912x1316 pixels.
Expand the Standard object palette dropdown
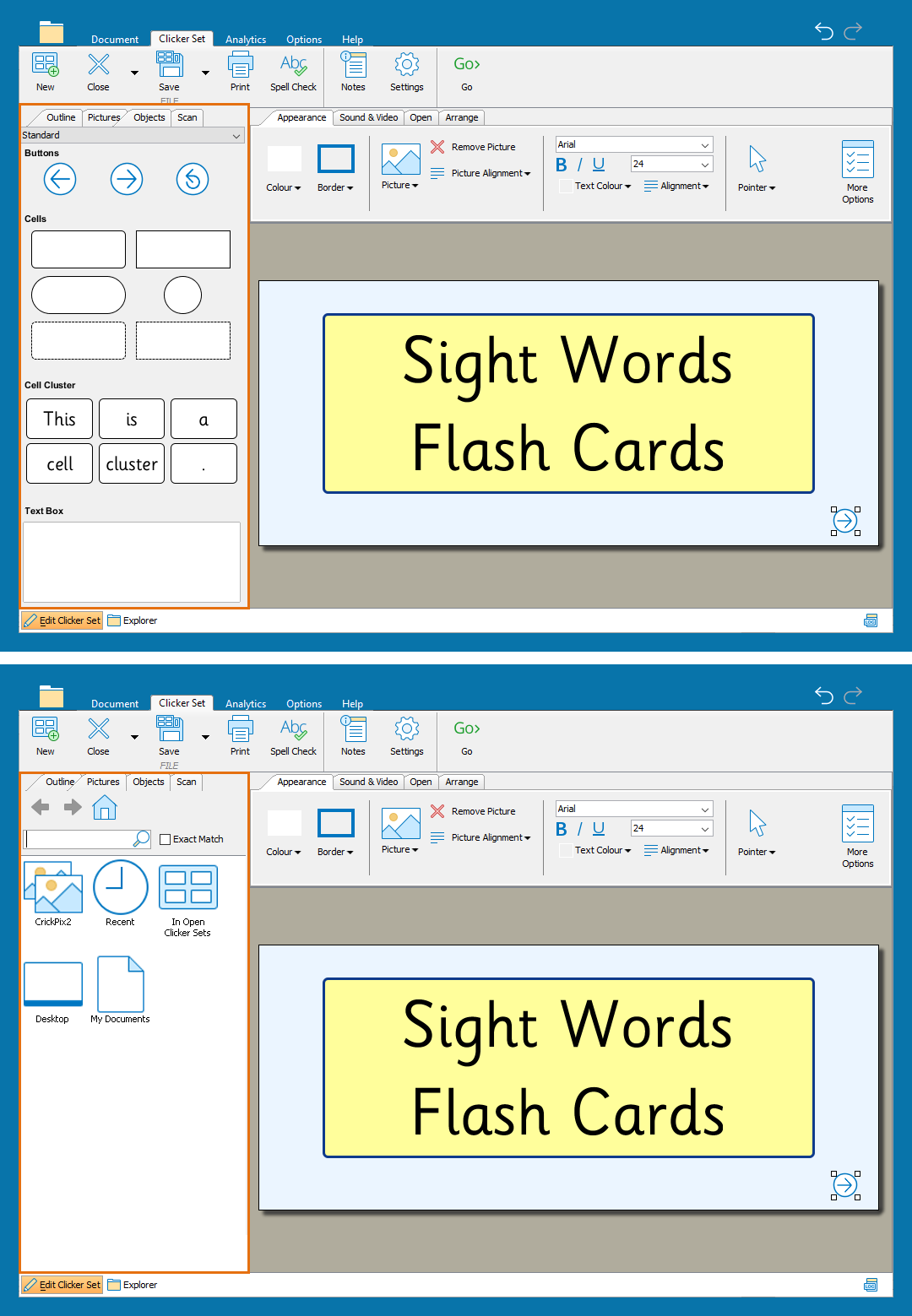pos(236,135)
